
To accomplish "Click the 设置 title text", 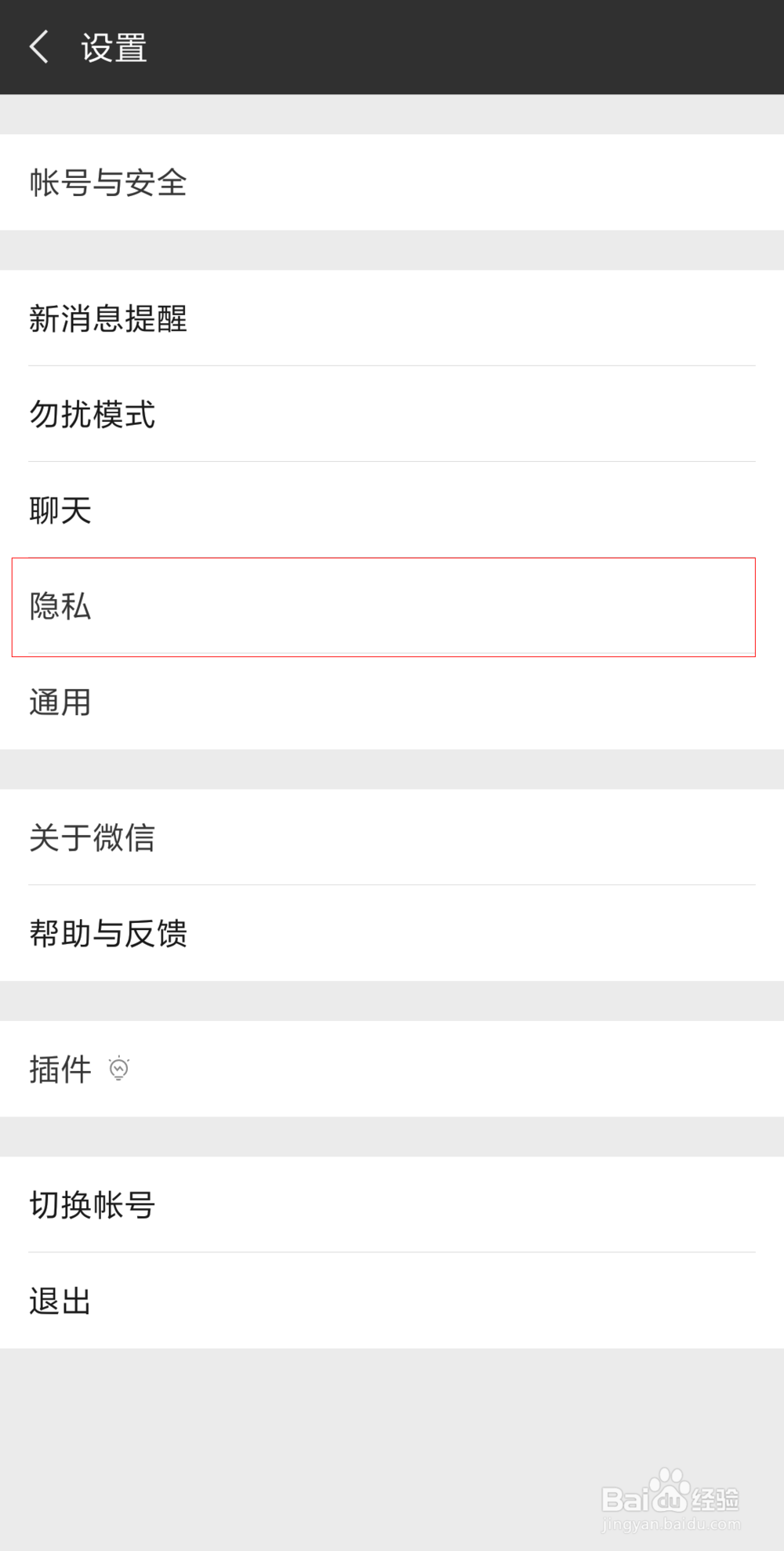I will click(114, 47).
